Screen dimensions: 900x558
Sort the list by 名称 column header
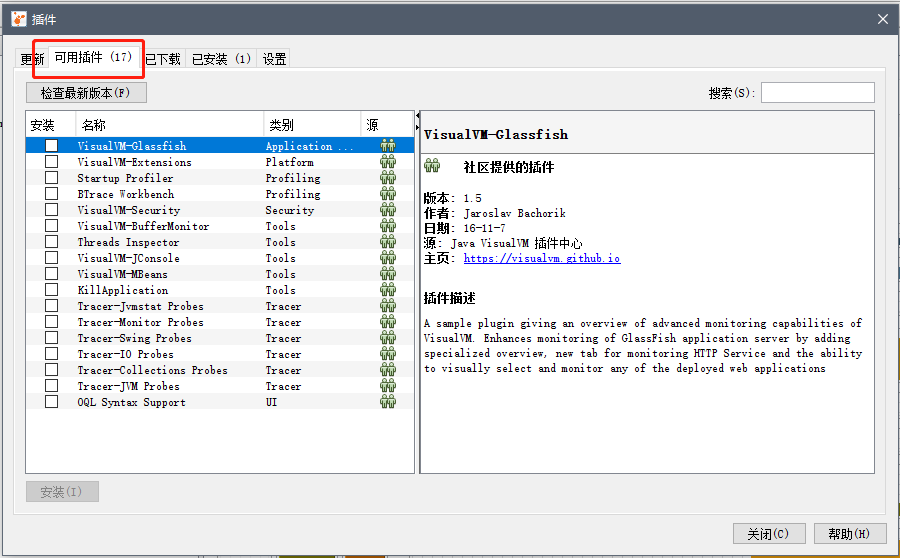tap(169, 125)
